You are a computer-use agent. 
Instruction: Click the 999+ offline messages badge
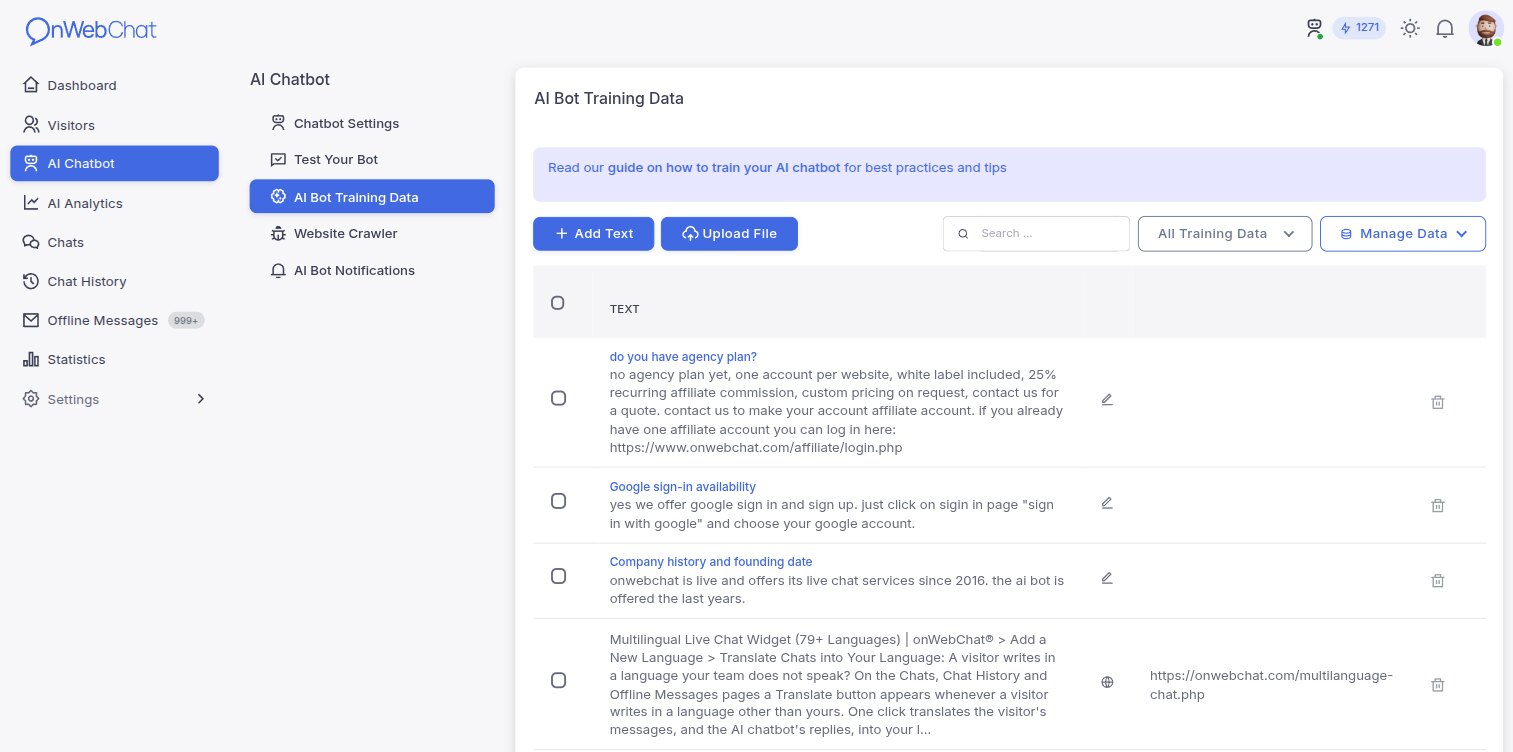(186, 320)
